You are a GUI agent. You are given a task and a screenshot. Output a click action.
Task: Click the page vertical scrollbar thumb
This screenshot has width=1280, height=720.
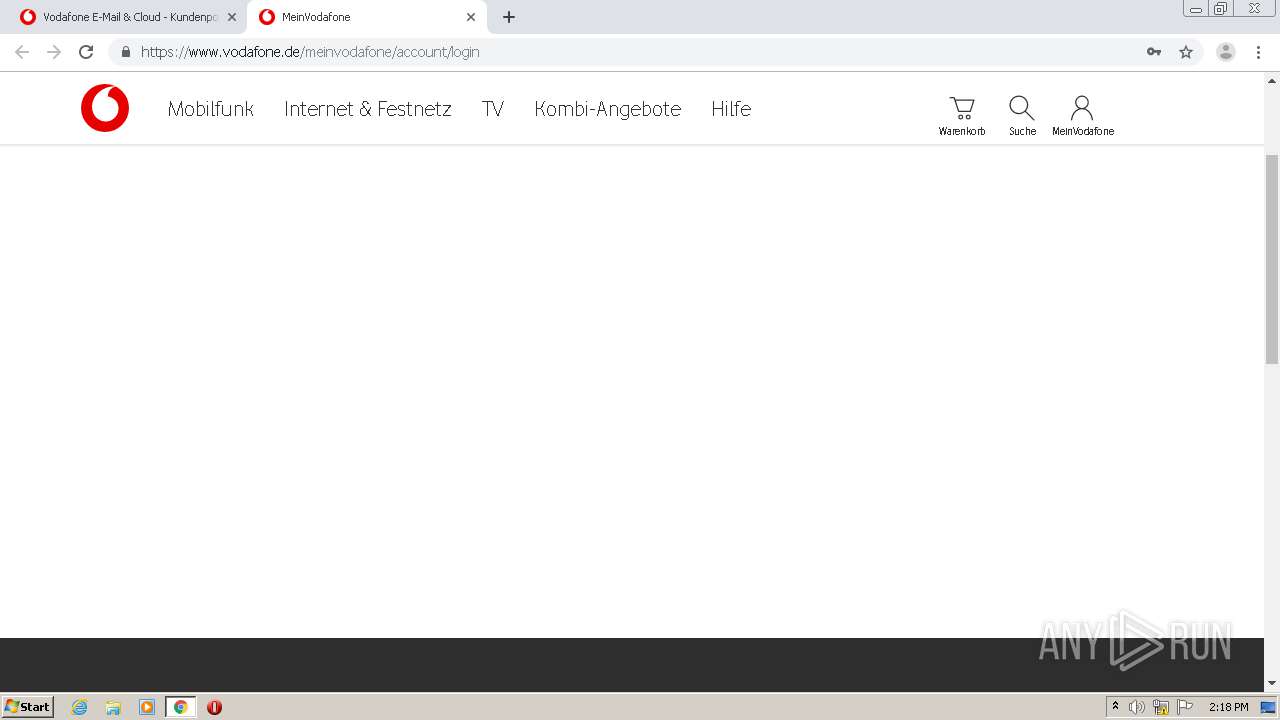pyautogui.click(x=1272, y=260)
